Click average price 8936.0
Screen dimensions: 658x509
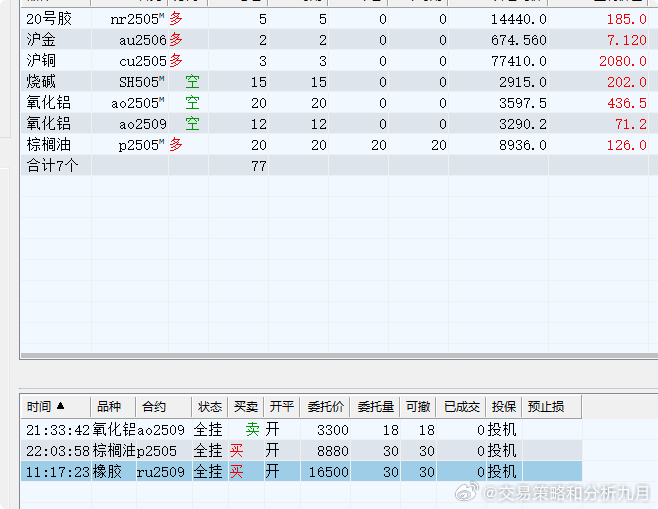coord(522,145)
